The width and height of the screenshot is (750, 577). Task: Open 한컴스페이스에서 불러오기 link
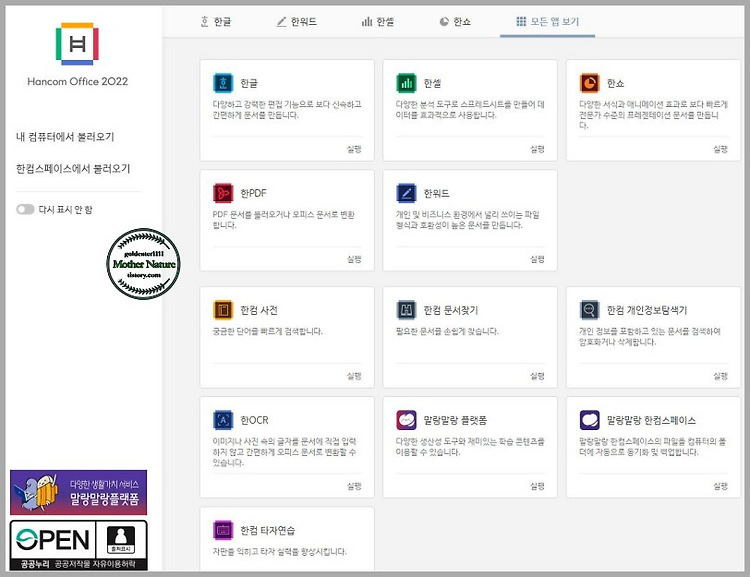[x=73, y=168]
